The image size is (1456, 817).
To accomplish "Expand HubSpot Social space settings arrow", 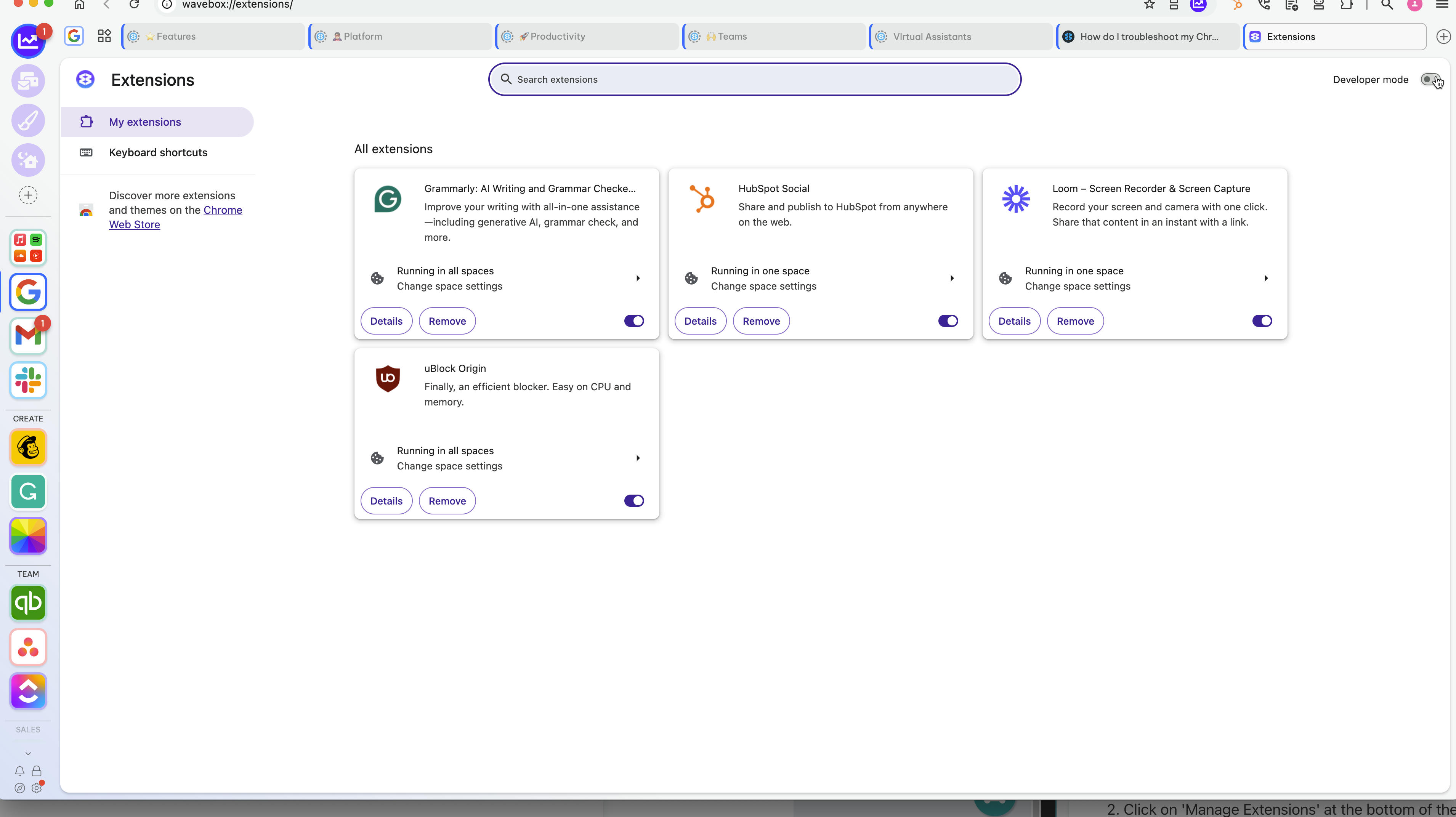I will click(952, 278).
